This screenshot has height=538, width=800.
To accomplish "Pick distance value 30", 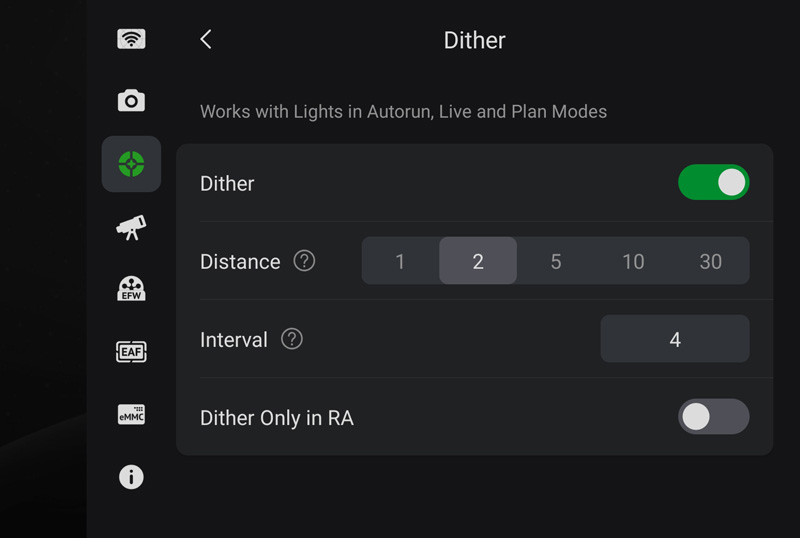I will (710, 261).
